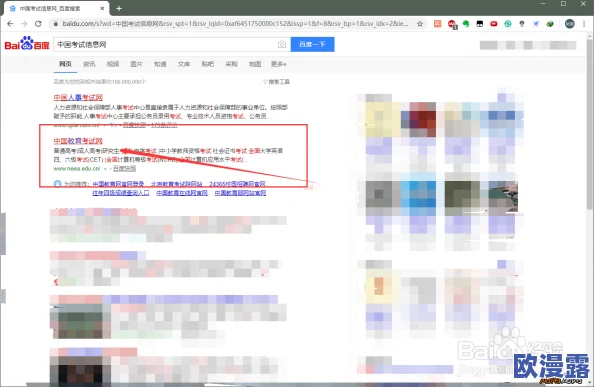
Task: Switch to the 资讯 tab
Action: (x=89, y=64)
